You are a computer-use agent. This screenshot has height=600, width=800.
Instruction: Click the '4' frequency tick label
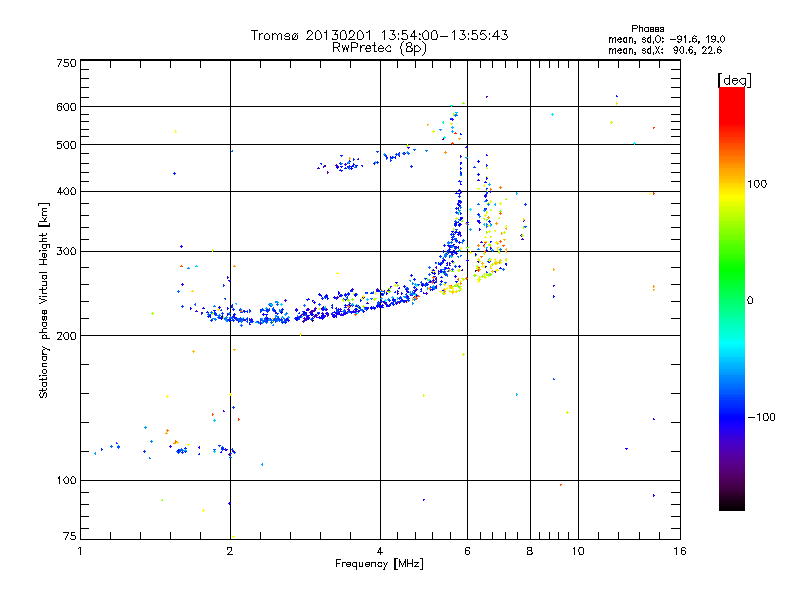pos(380,551)
